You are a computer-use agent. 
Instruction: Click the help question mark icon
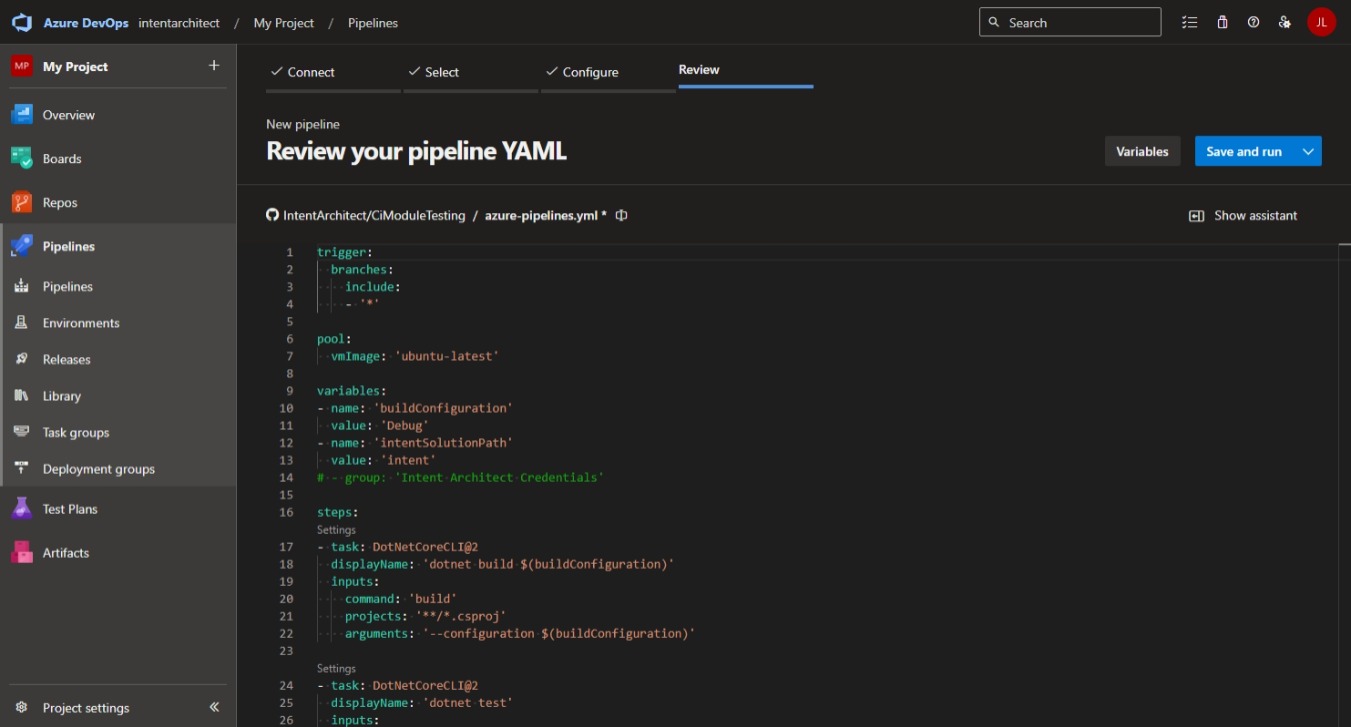[x=1253, y=22]
